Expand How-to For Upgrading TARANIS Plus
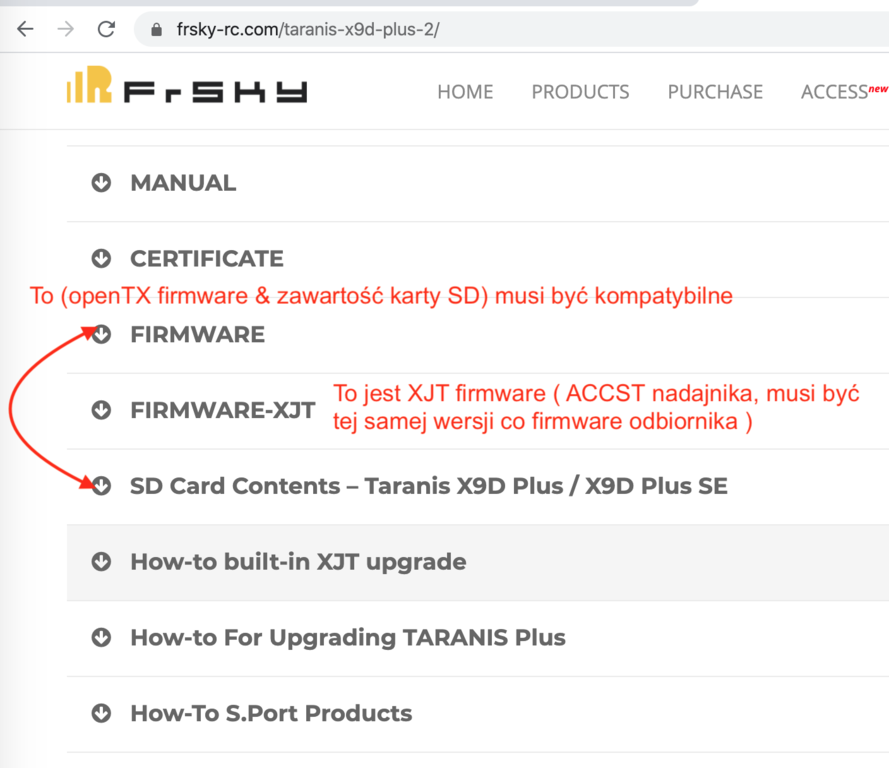889x768 pixels. pyautogui.click(x=347, y=638)
